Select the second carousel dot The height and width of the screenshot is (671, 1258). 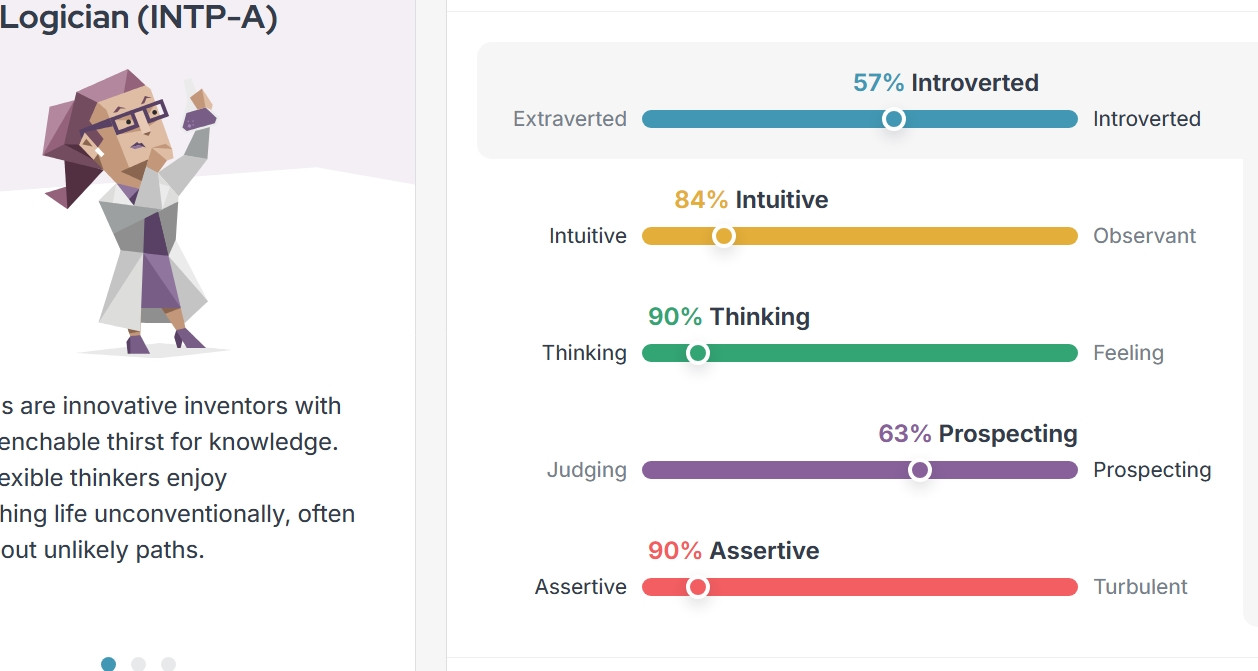point(139,664)
